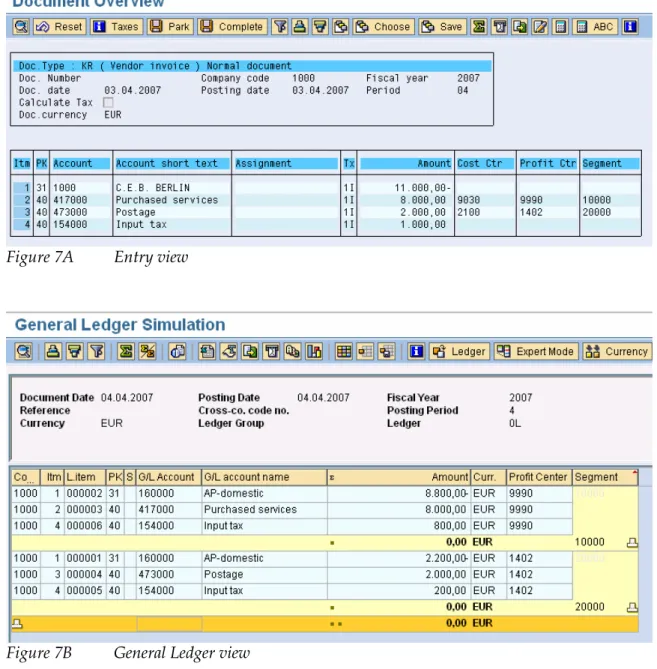Click the Park document button
This screenshot has width=657, height=669.
point(169,27)
